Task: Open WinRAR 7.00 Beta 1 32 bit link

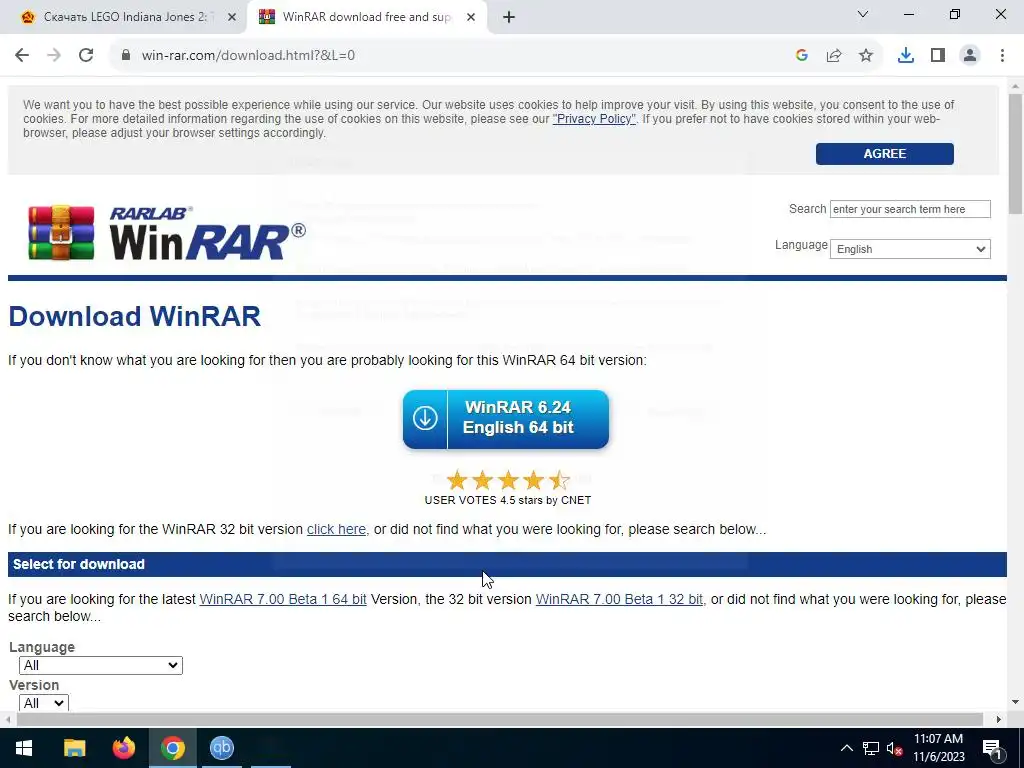Action: [619, 599]
